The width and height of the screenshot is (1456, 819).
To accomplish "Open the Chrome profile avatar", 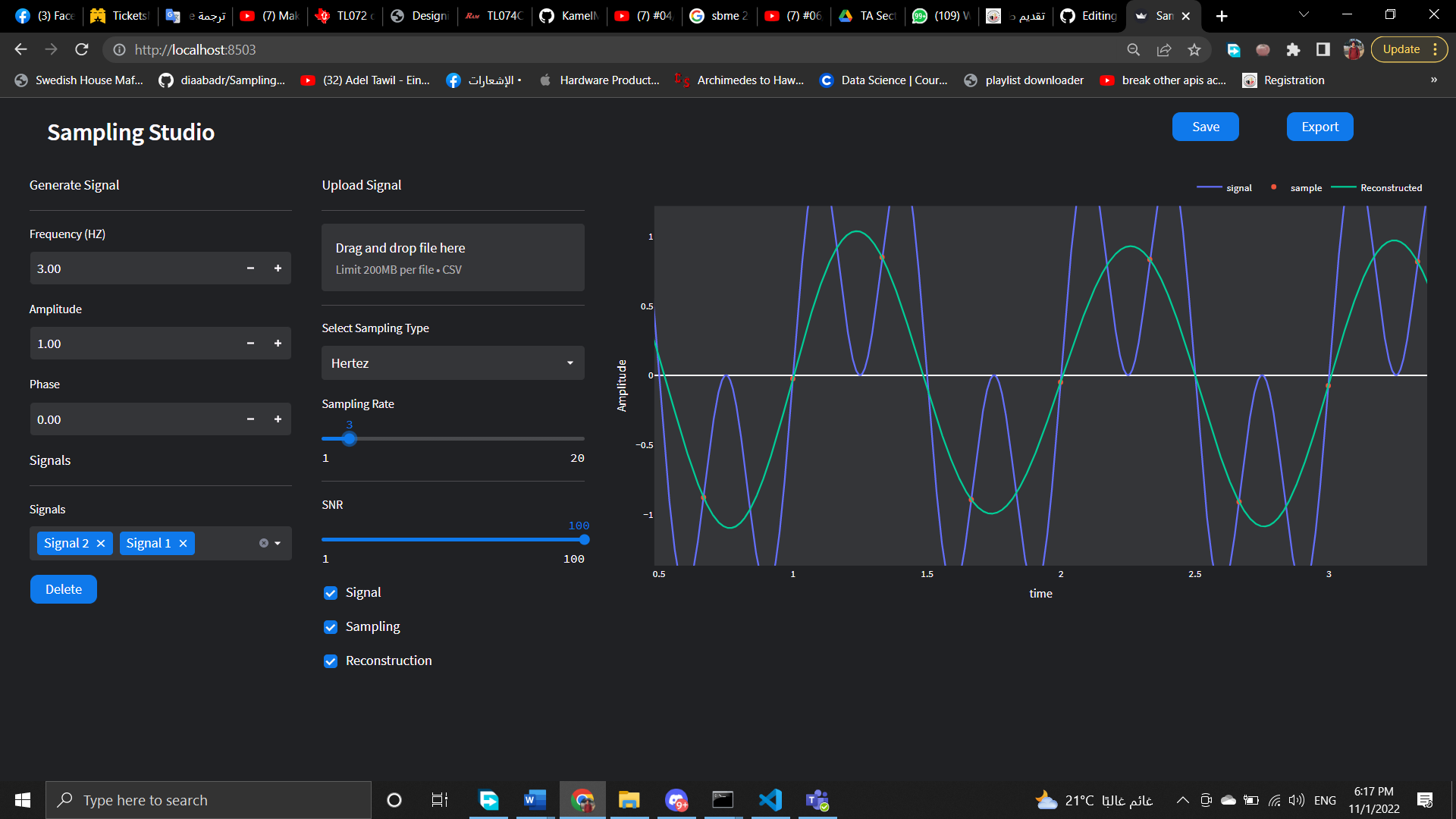I will (1354, 49).
